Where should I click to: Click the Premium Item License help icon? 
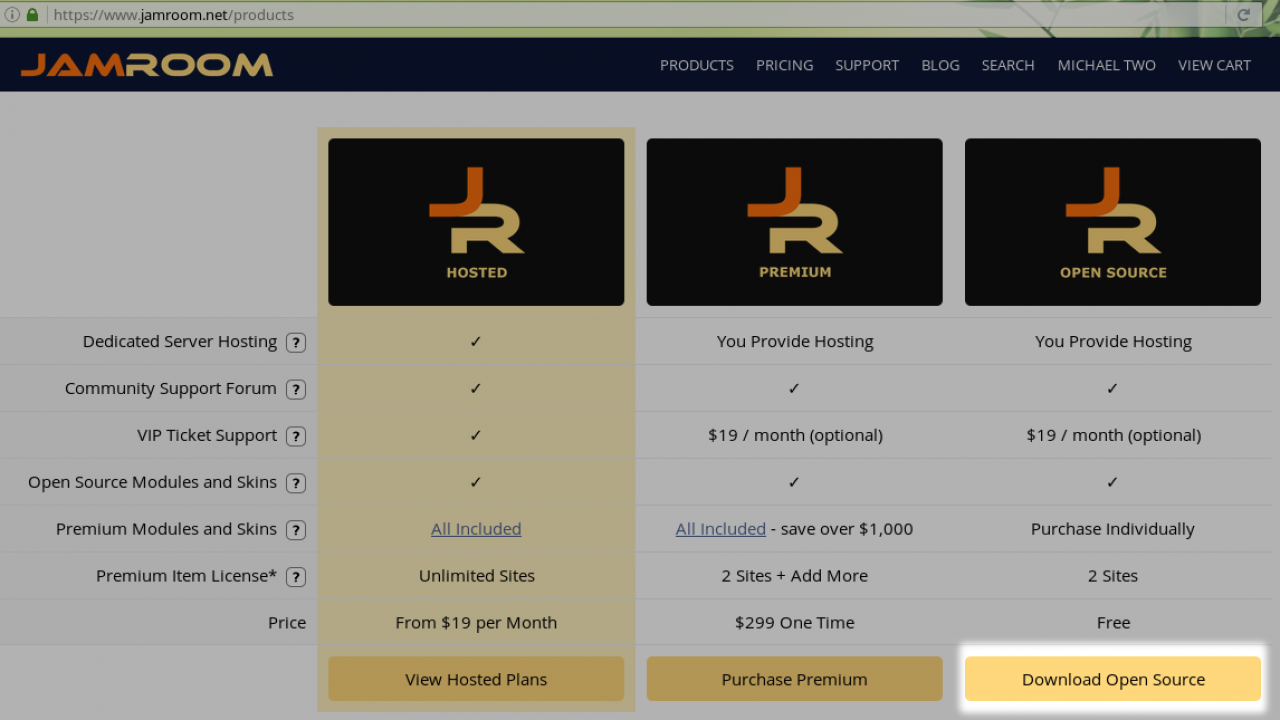pos(296,577)
